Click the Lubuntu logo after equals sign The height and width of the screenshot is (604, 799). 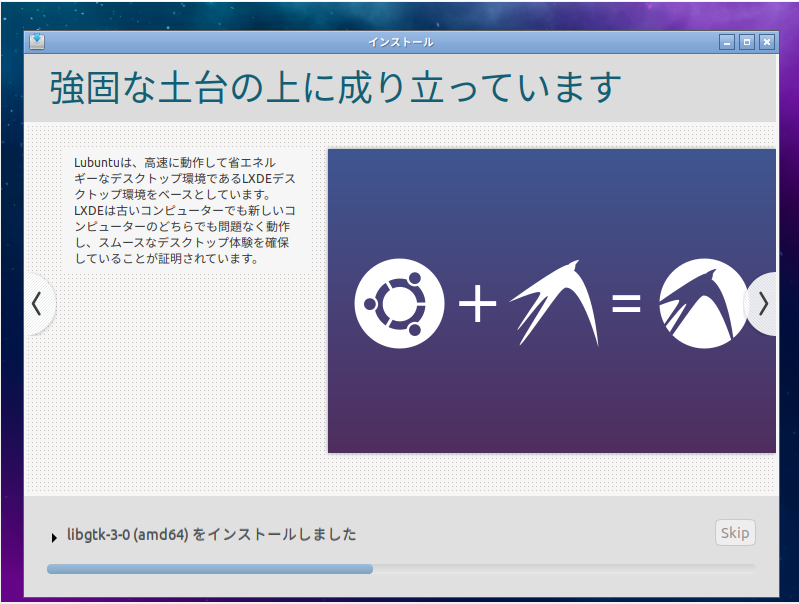tap(703, 303)
